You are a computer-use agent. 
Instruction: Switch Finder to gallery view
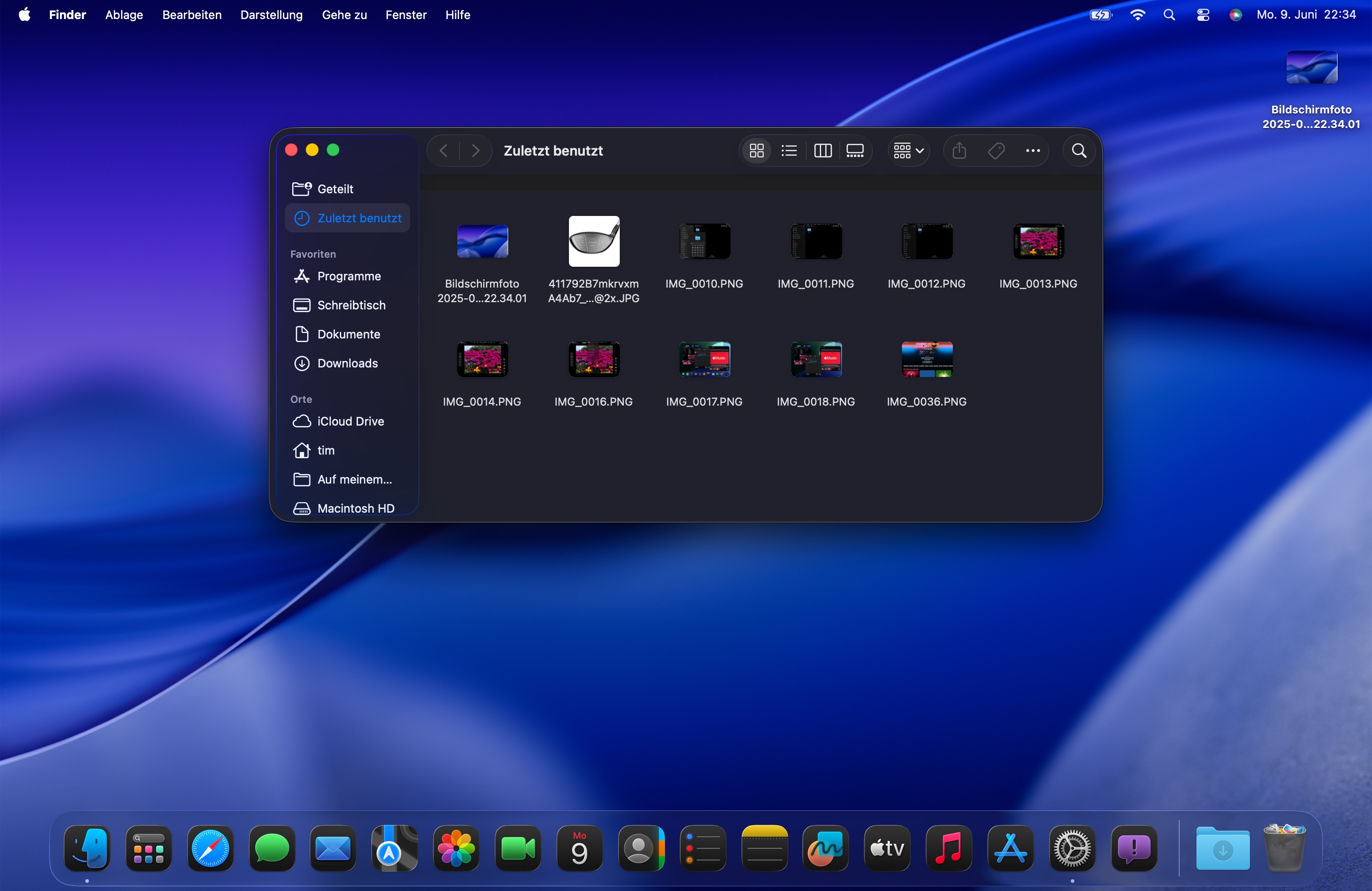coord(854,151)
